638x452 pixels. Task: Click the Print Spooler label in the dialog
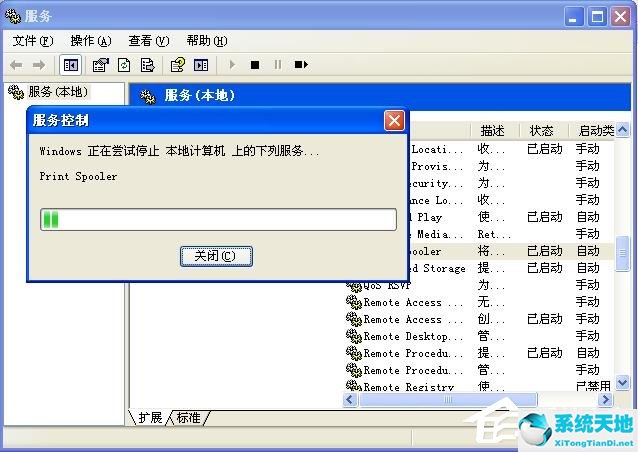click(78, 177)
